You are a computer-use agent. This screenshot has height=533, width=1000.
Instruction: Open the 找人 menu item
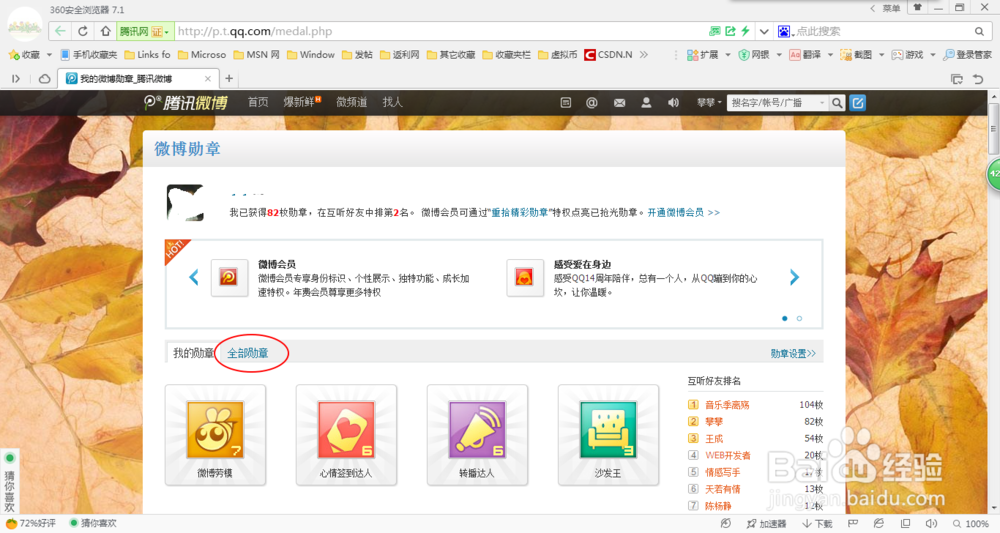(392, 102)
